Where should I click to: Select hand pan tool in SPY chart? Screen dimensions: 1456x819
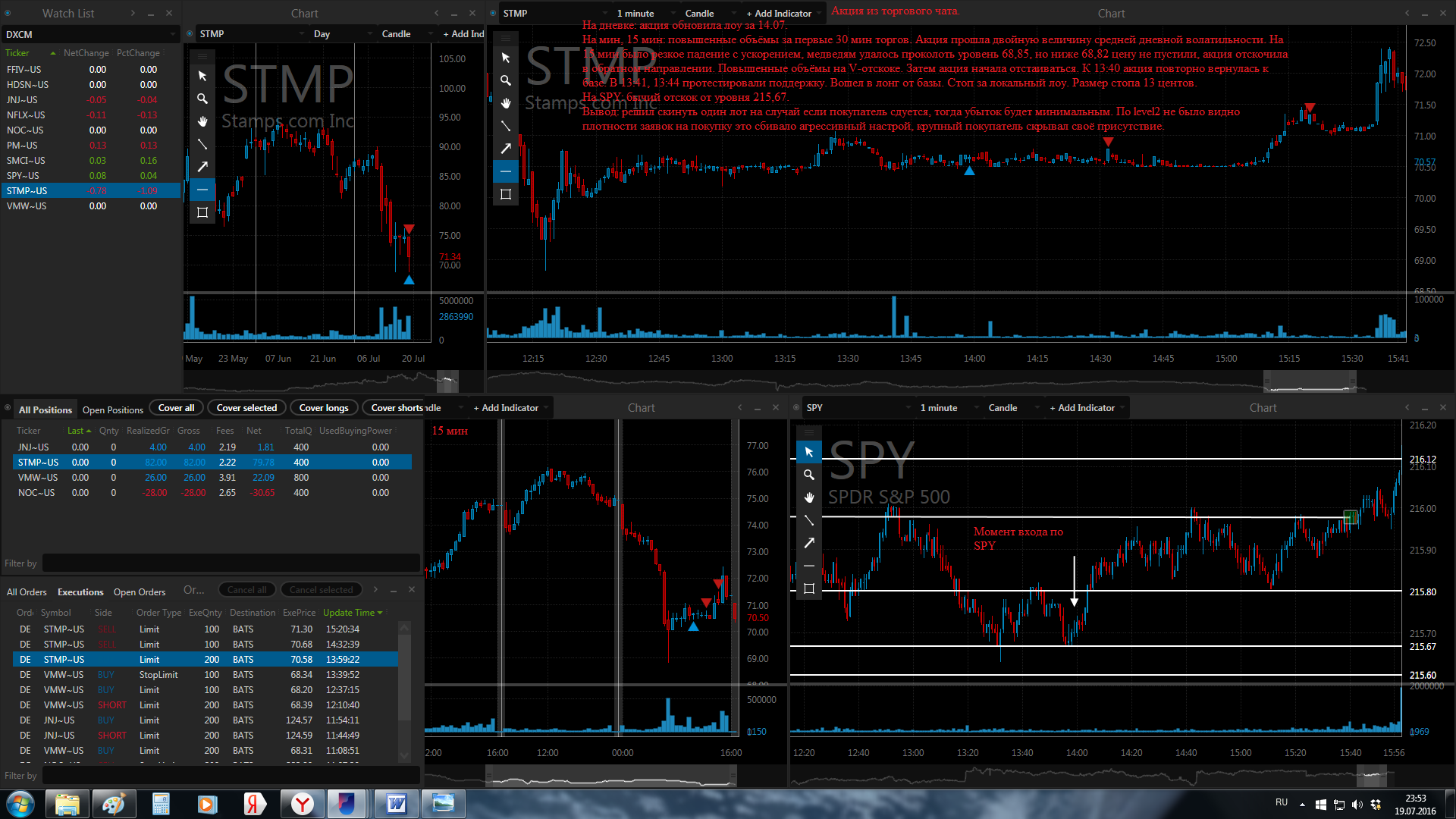tap(808, 497)
